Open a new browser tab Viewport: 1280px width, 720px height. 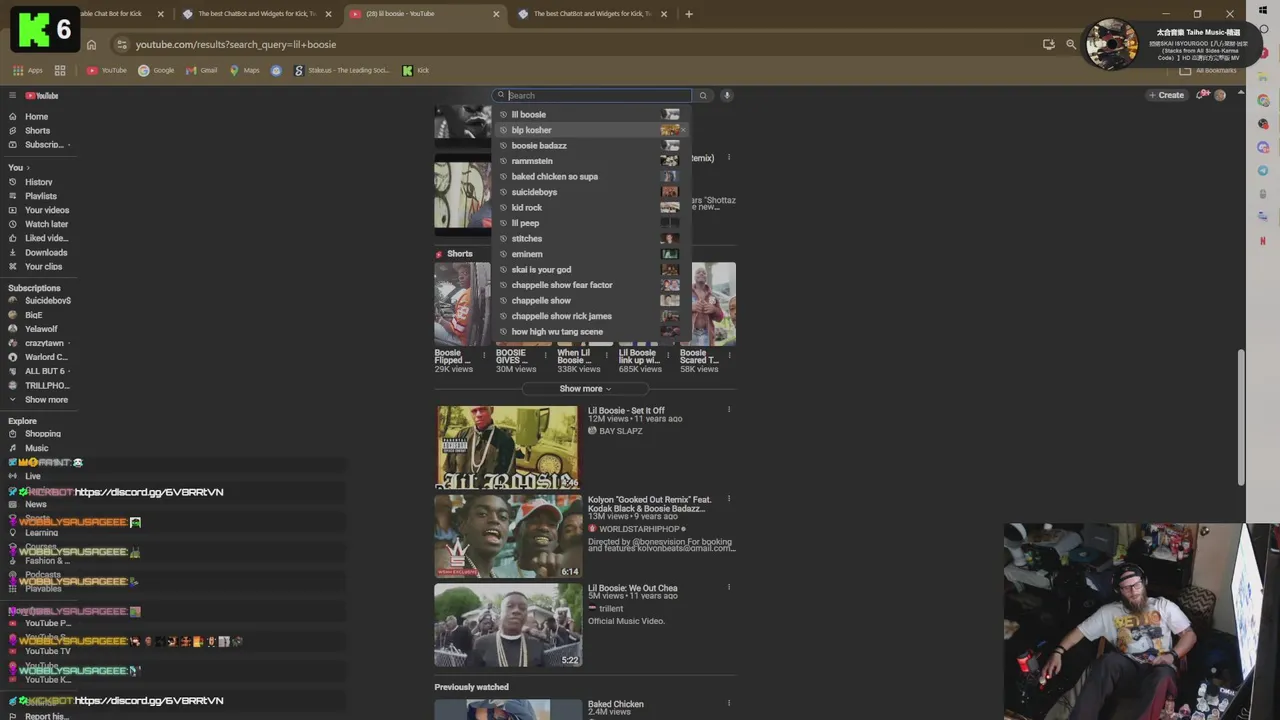(689, 14)
